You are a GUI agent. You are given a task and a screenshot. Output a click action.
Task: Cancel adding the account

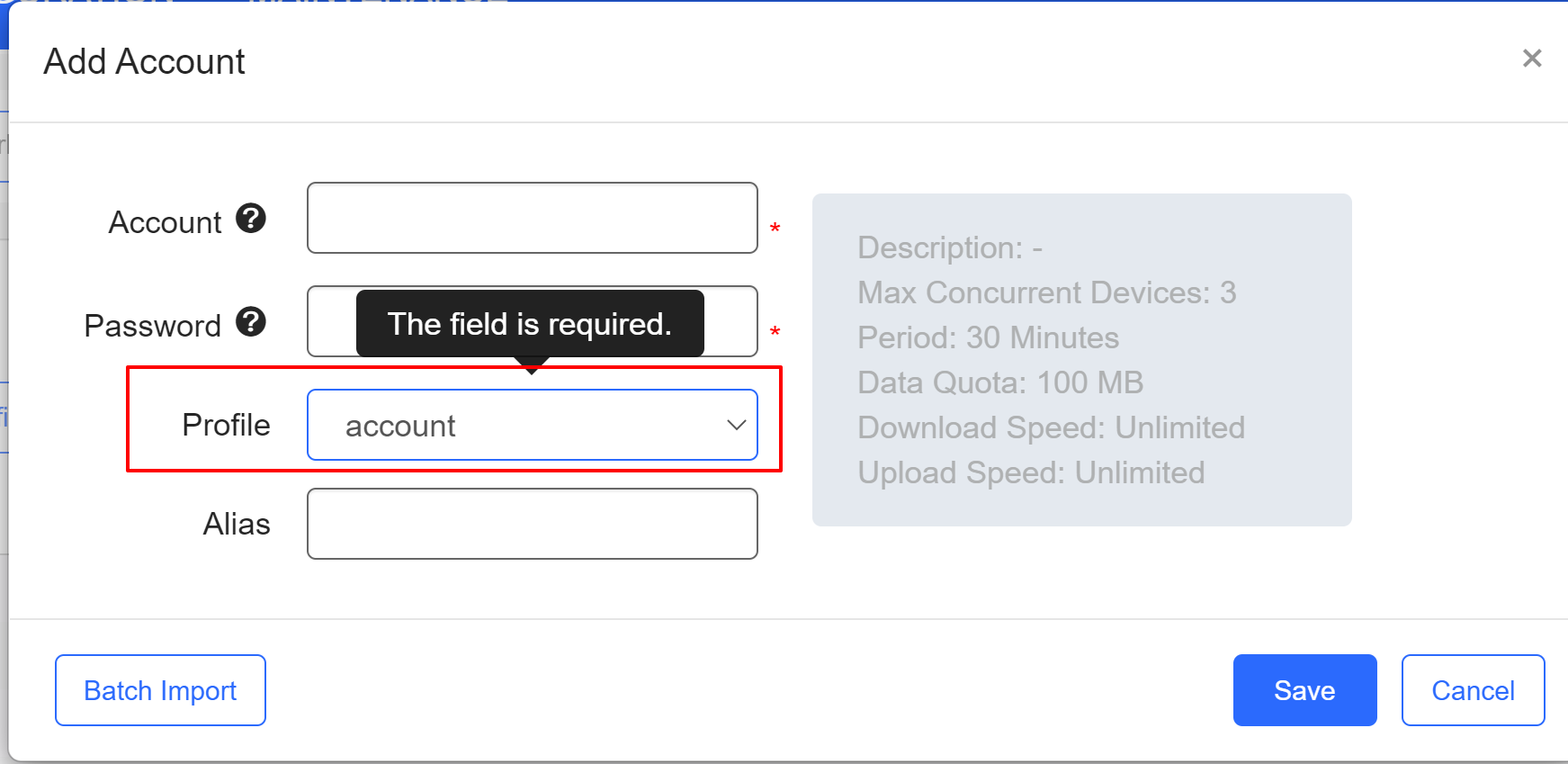point(1473,690)
